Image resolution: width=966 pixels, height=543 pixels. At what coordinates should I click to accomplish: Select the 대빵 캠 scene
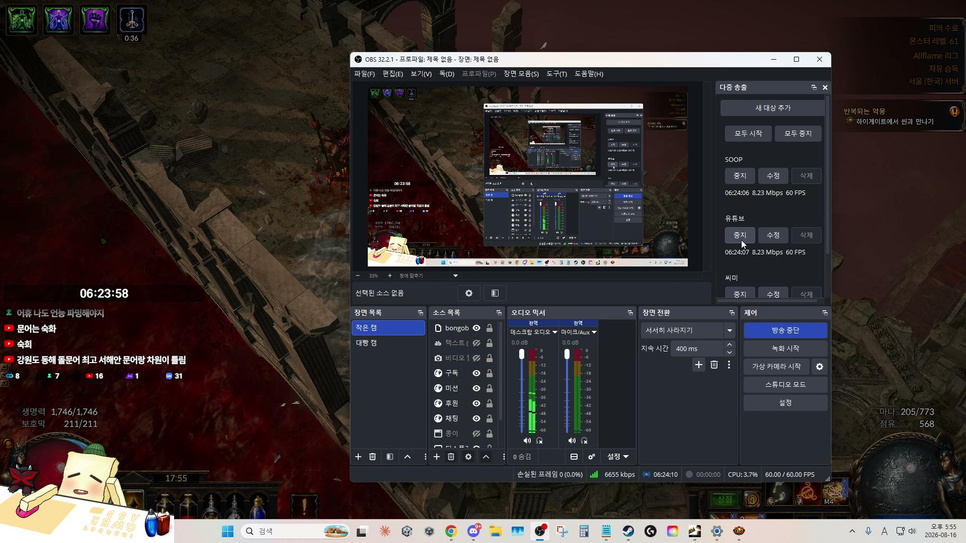[x=388, y=343]
